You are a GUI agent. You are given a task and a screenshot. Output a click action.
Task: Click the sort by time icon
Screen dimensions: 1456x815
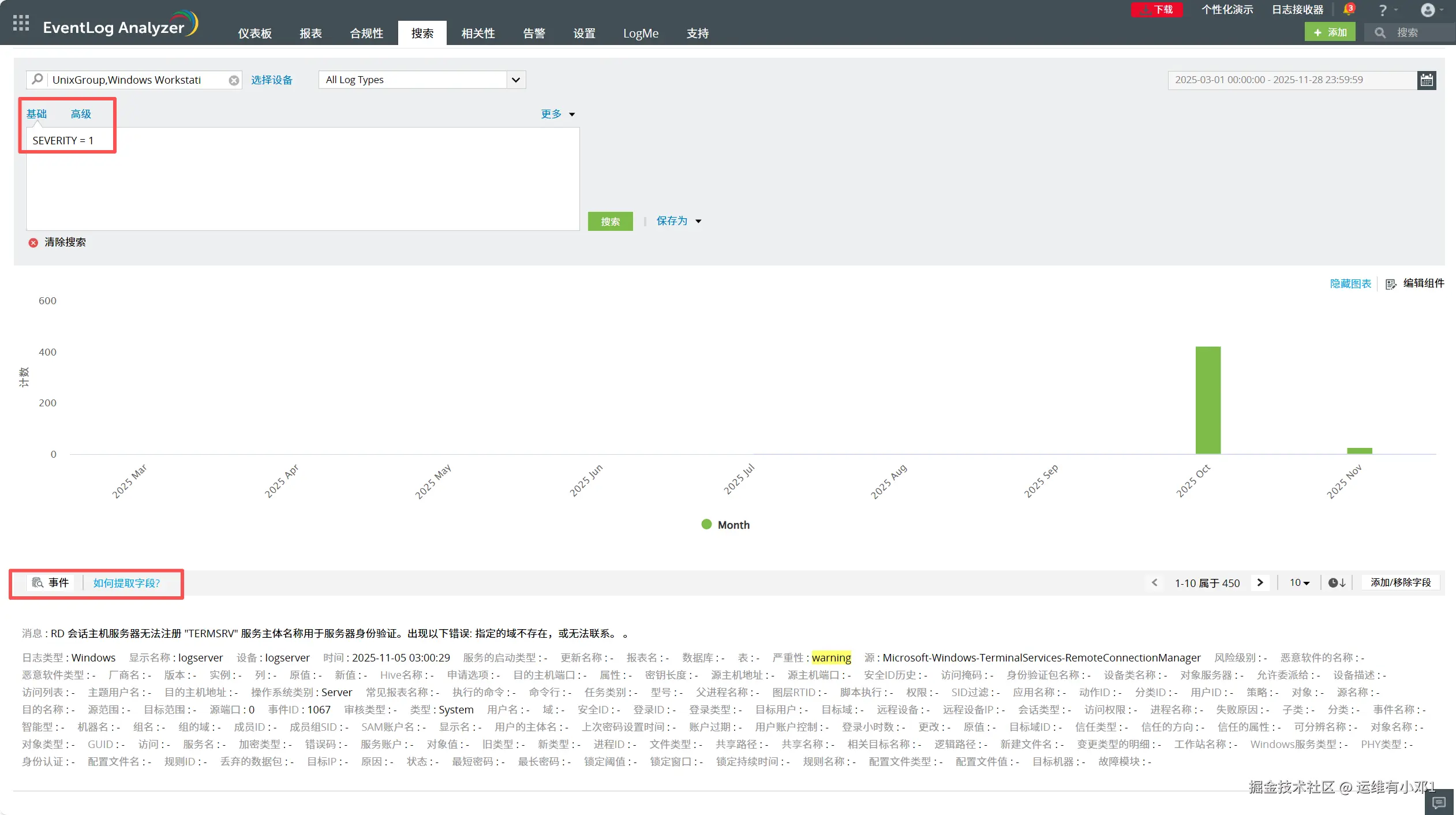pos(1337,583)
